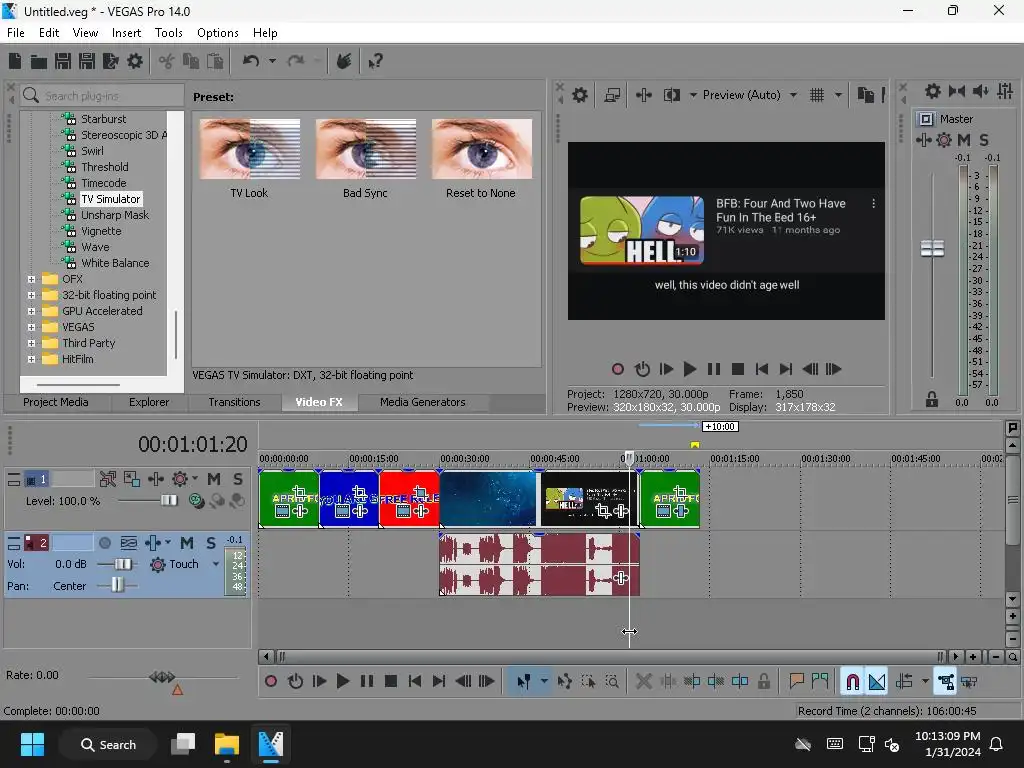Open Master bus audio properties gear
Screen dimensions: 1024x768
click(x=933, y=91)
